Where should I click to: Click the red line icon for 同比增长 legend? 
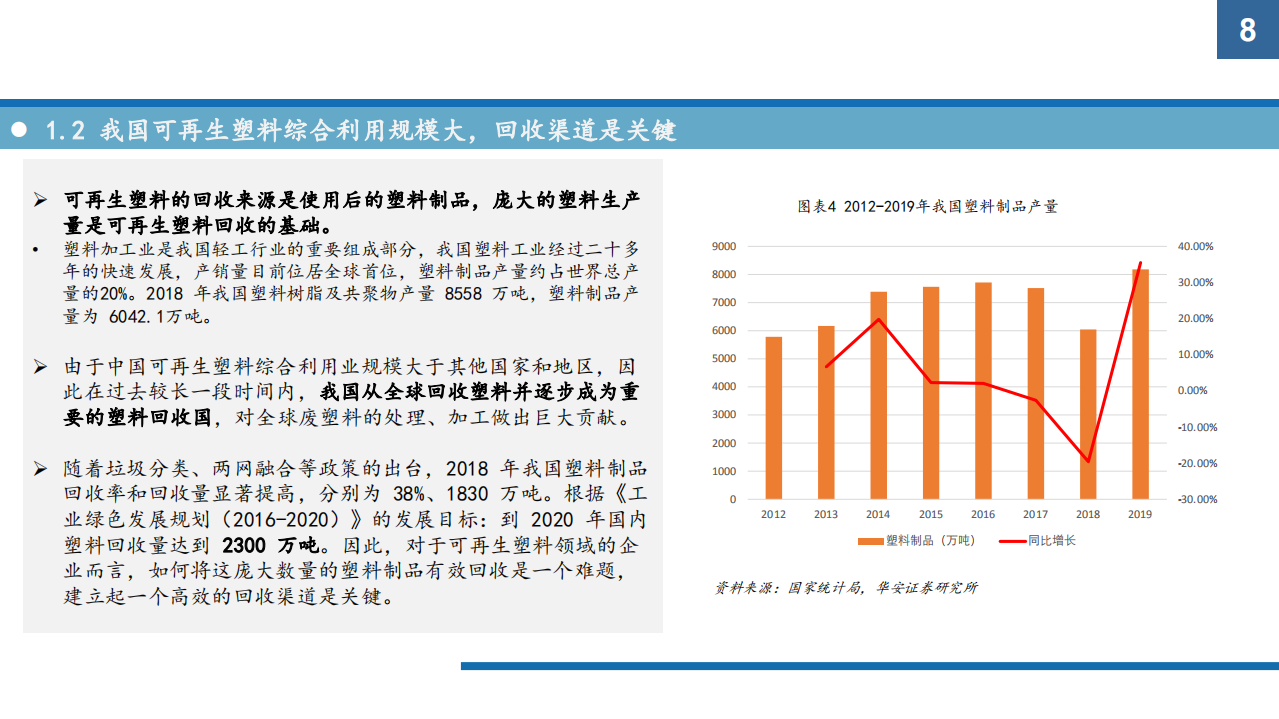pos(1010,541)
